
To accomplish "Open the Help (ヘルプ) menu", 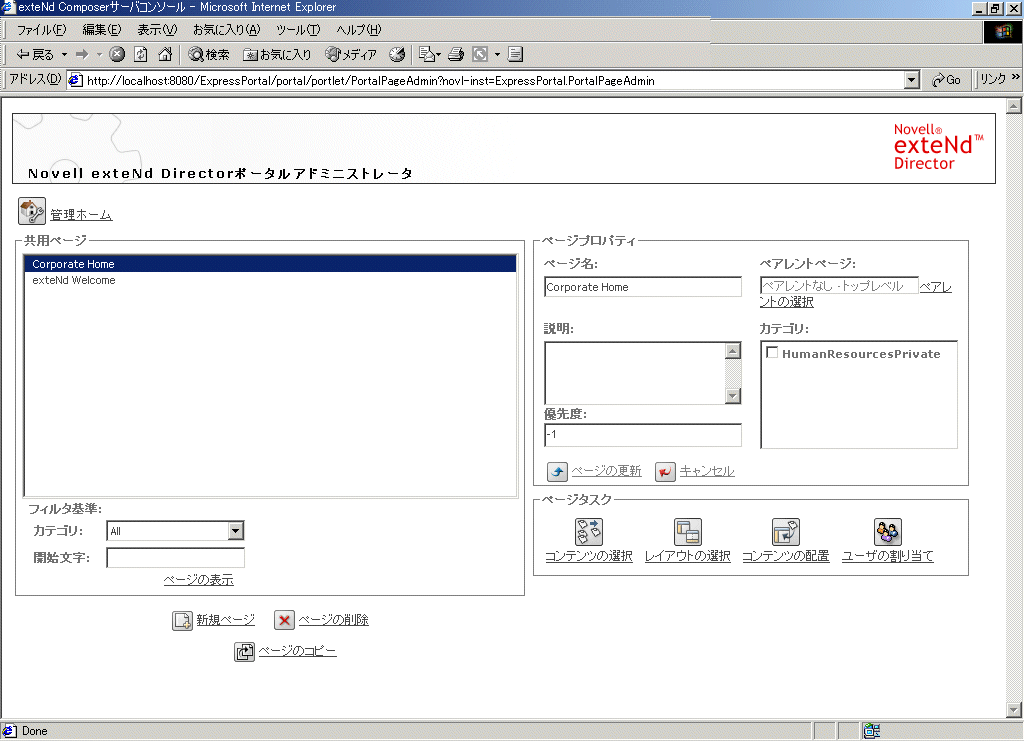I will click(359, 30).
